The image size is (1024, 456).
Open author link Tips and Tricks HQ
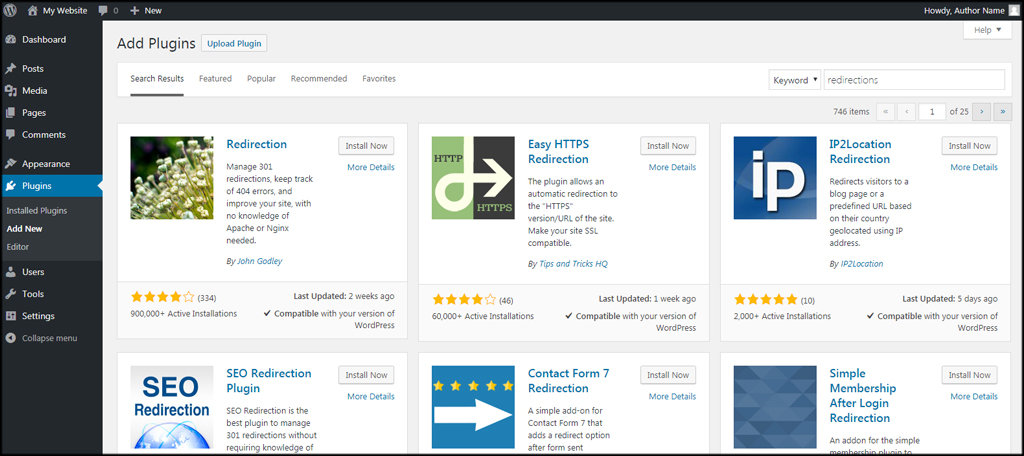pyautogui.click(x=573, y=264)
